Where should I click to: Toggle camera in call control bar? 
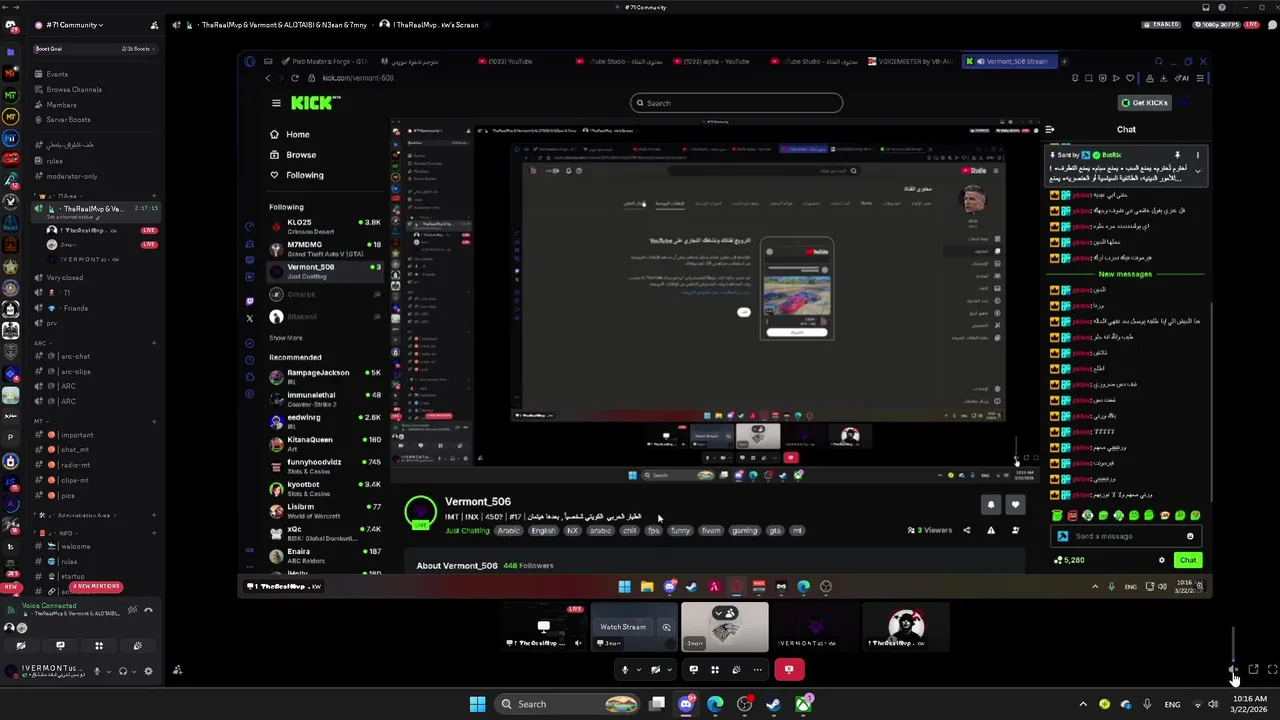click(x=655, y=670)
